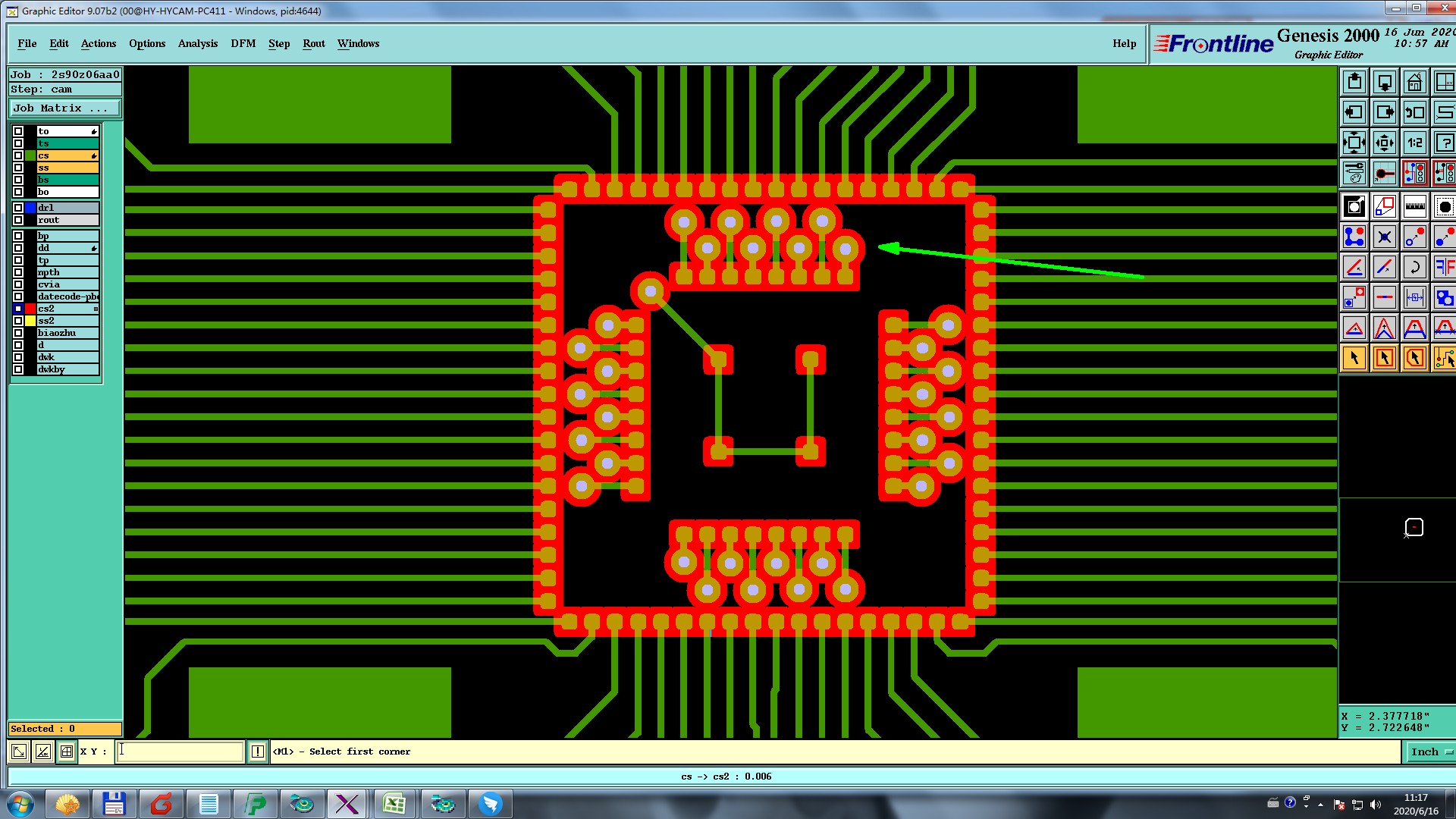Screen dimensions: 1456x819
Task: Click the previous zoom (undo view) icon
Action: 1414,112
